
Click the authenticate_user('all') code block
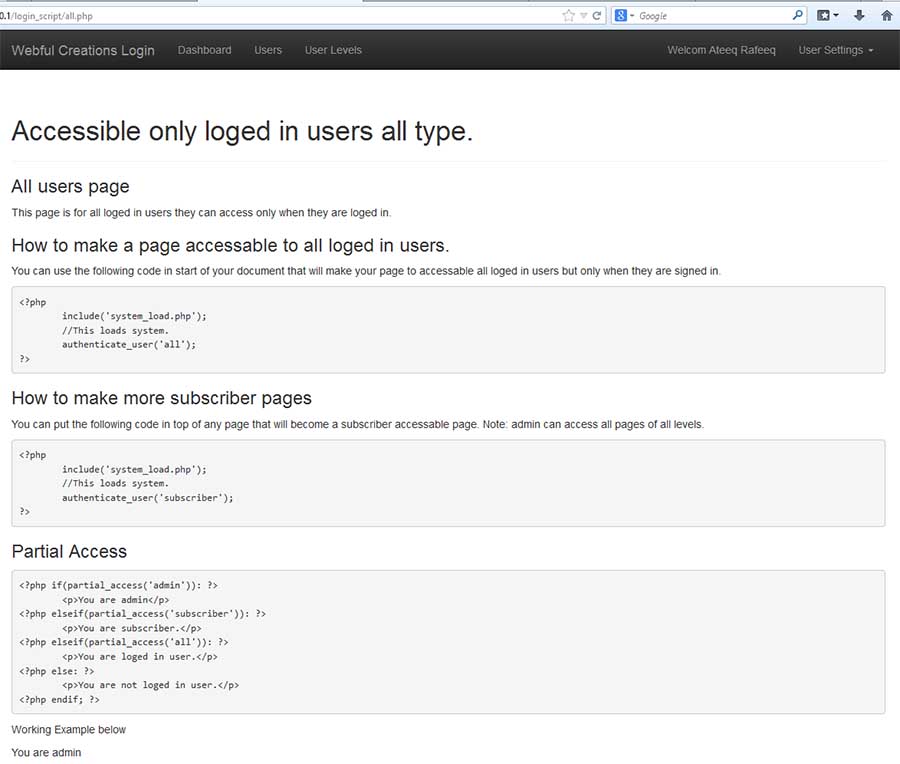tap(448, 330)
